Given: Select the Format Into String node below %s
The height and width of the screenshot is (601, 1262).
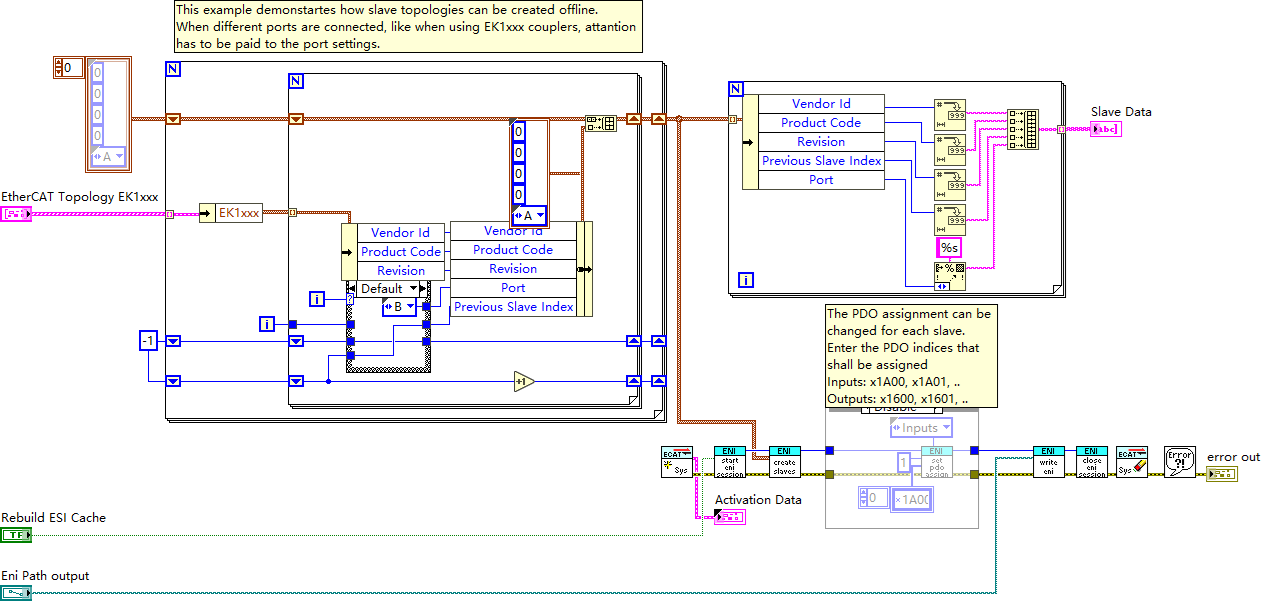Looking at the screenshot, I should (x=951, y=276).
